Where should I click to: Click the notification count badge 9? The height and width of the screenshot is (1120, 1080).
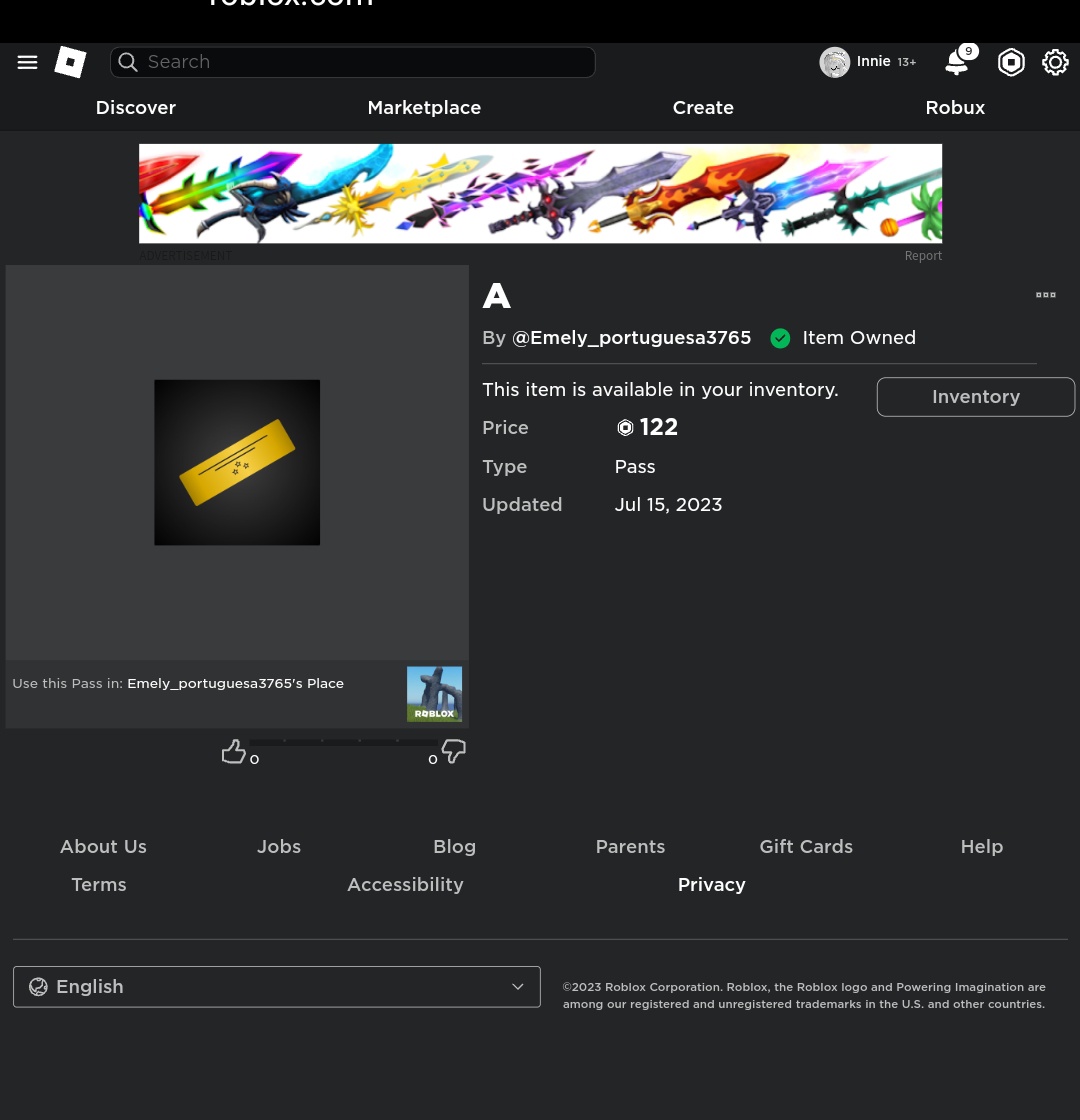[x=968, y=51]
